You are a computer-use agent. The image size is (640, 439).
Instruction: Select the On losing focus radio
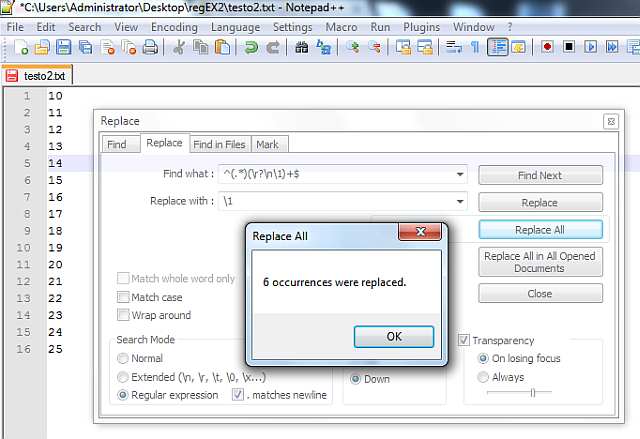coord(483,358)
